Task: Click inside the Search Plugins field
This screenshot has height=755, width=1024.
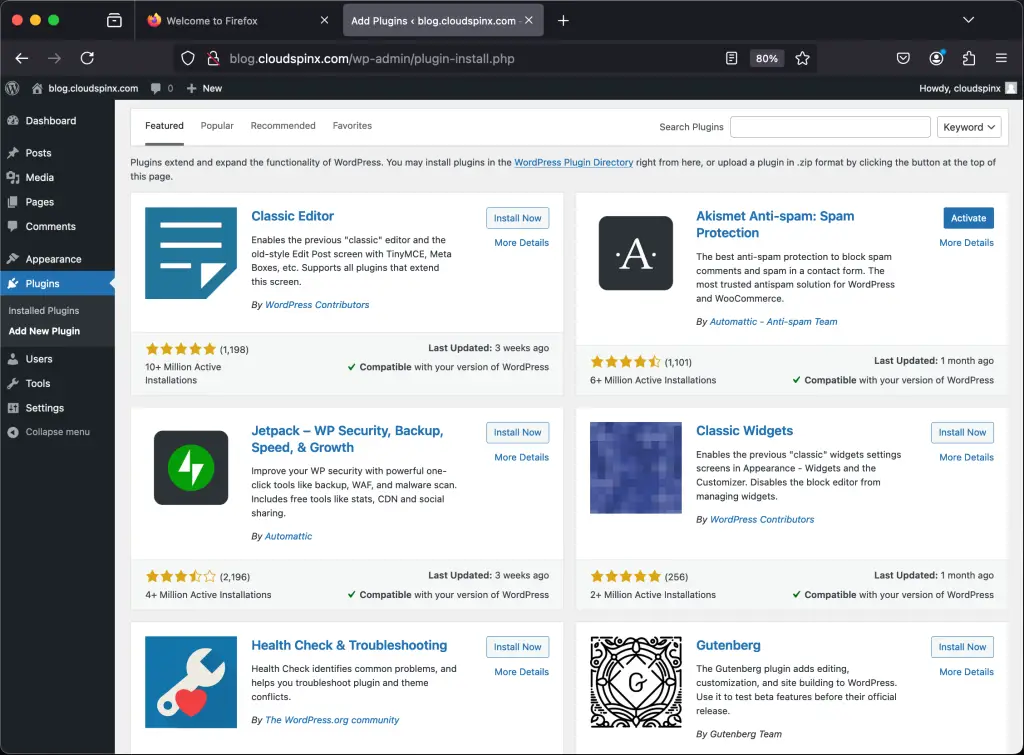Action: click(x=830, y=127)
